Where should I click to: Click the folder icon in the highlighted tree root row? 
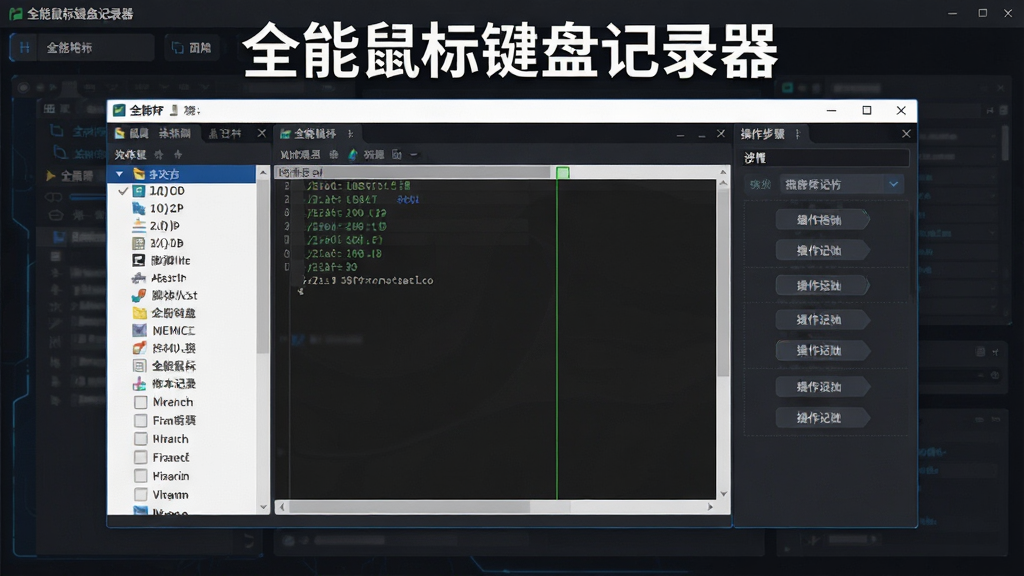pos(139,174)
